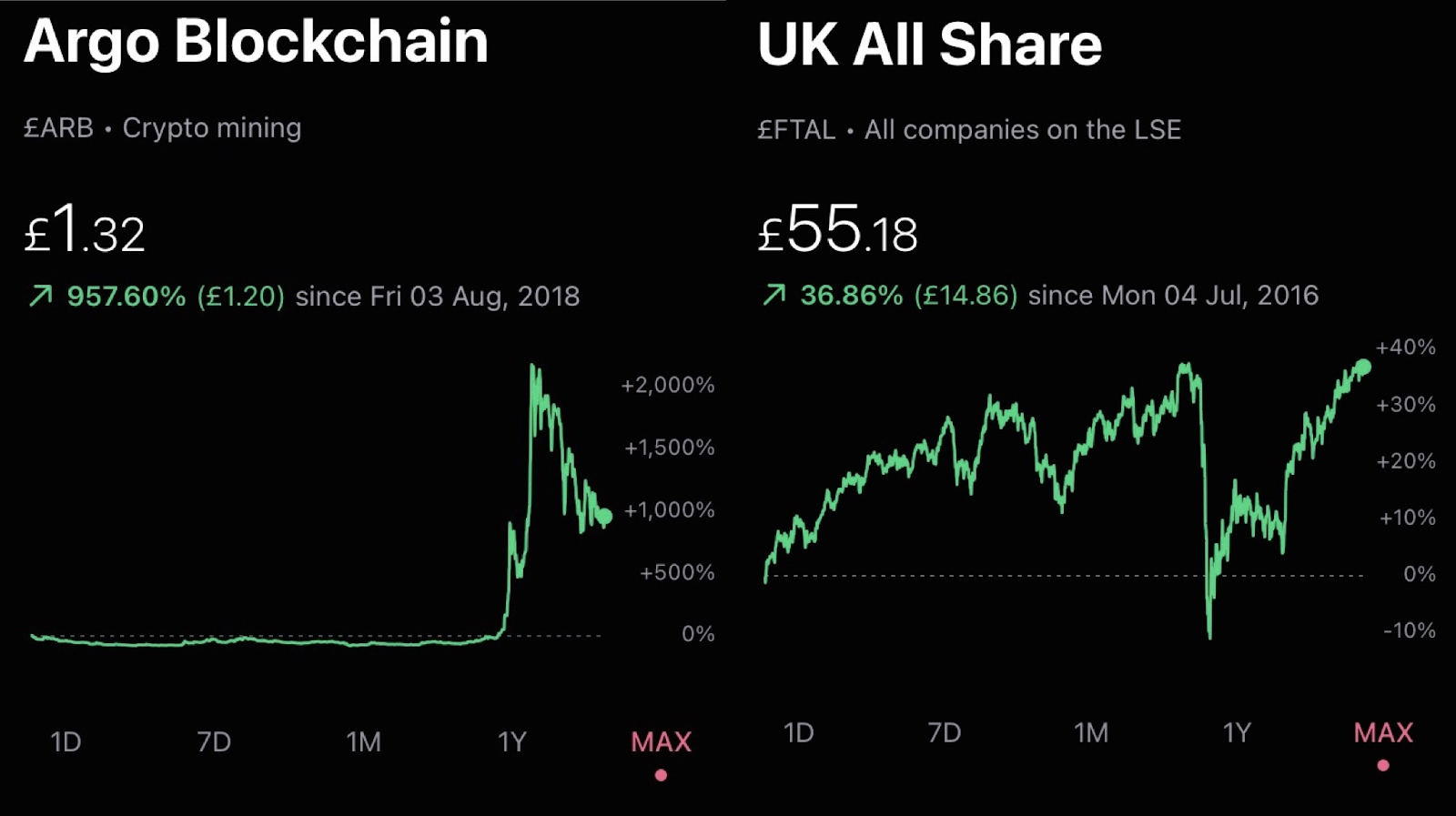The image size is (1456, 816).
Task: Click the pink endpoint dot on UK All Share chart
Action: click(1363, 367)
